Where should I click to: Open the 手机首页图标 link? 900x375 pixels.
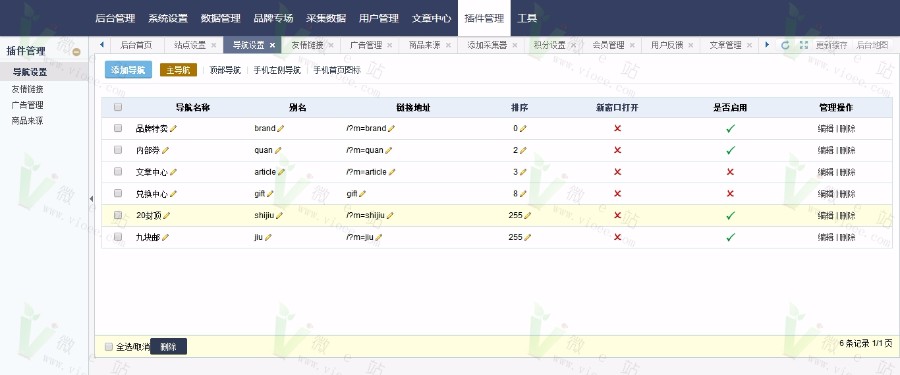(x=337, y=71)
